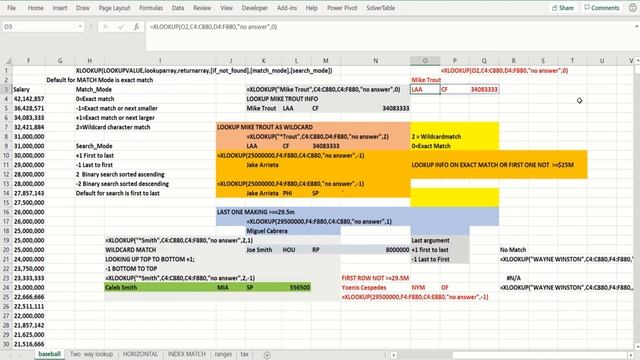Click the Match_Mode label cell
The image size is (640, 360).
(93, 89)
